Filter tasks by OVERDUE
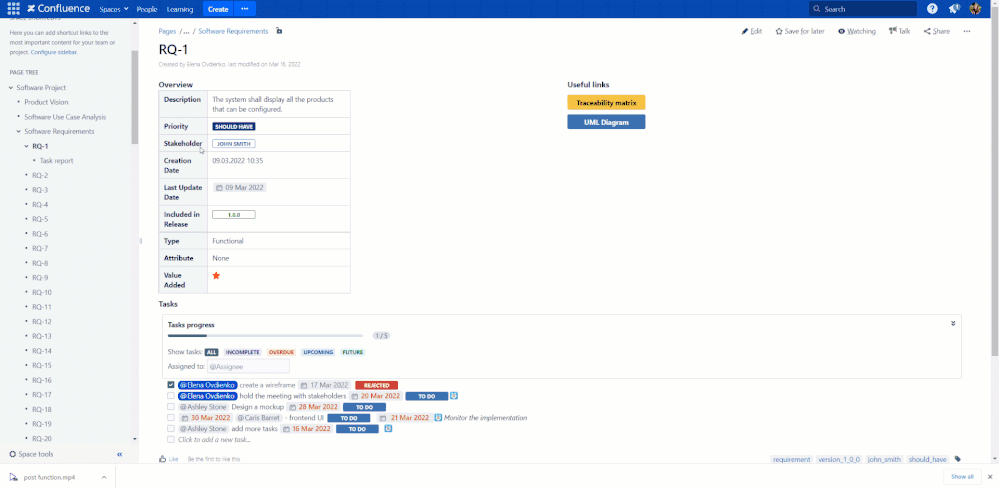This screenshot has height=490, width=999. click(281, 352)
